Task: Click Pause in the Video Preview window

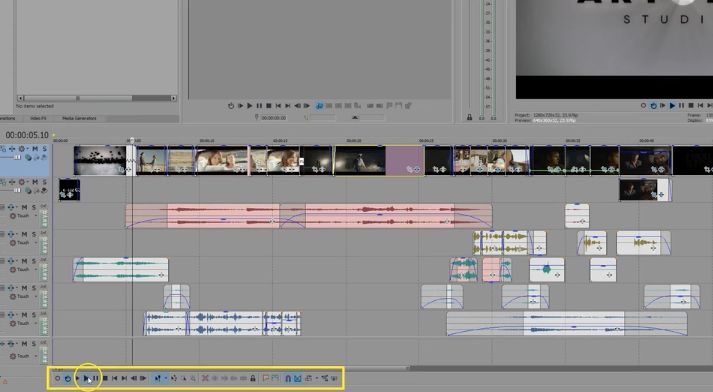Action: [x=681, y=106]
